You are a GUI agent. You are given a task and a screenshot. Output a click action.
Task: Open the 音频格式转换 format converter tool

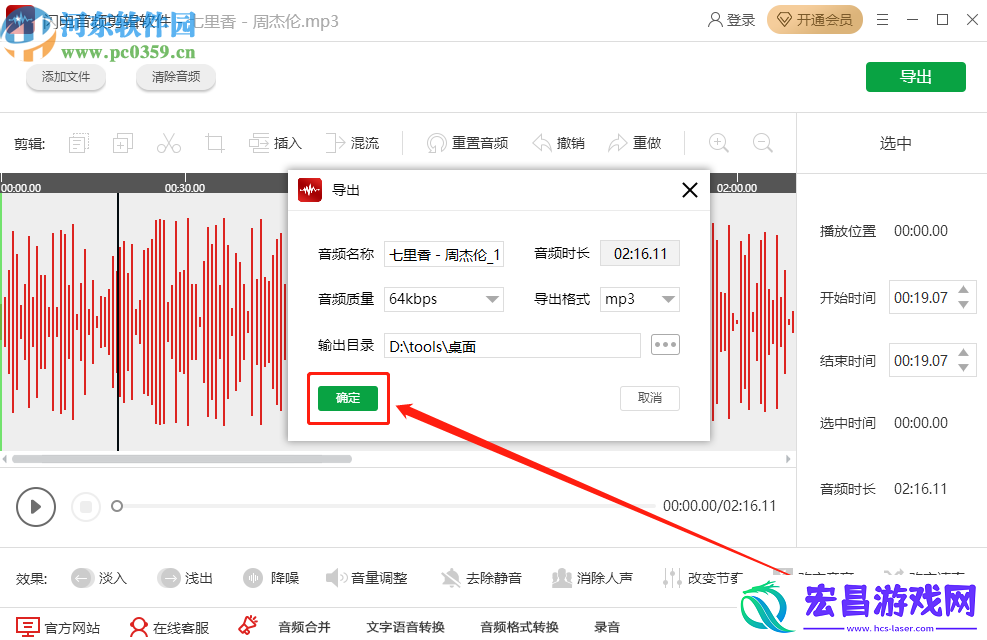pyautogui.click(x=519, y=627)
